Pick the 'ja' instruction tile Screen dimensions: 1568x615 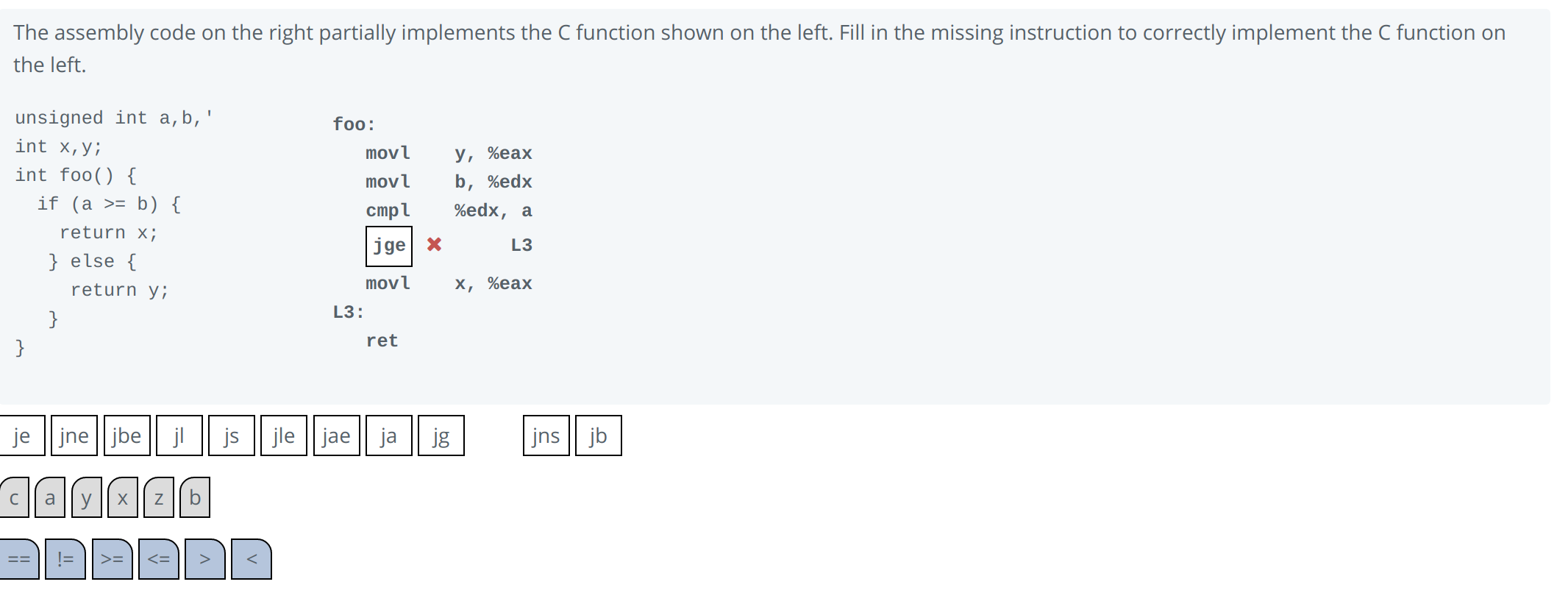tap(388, 436)
